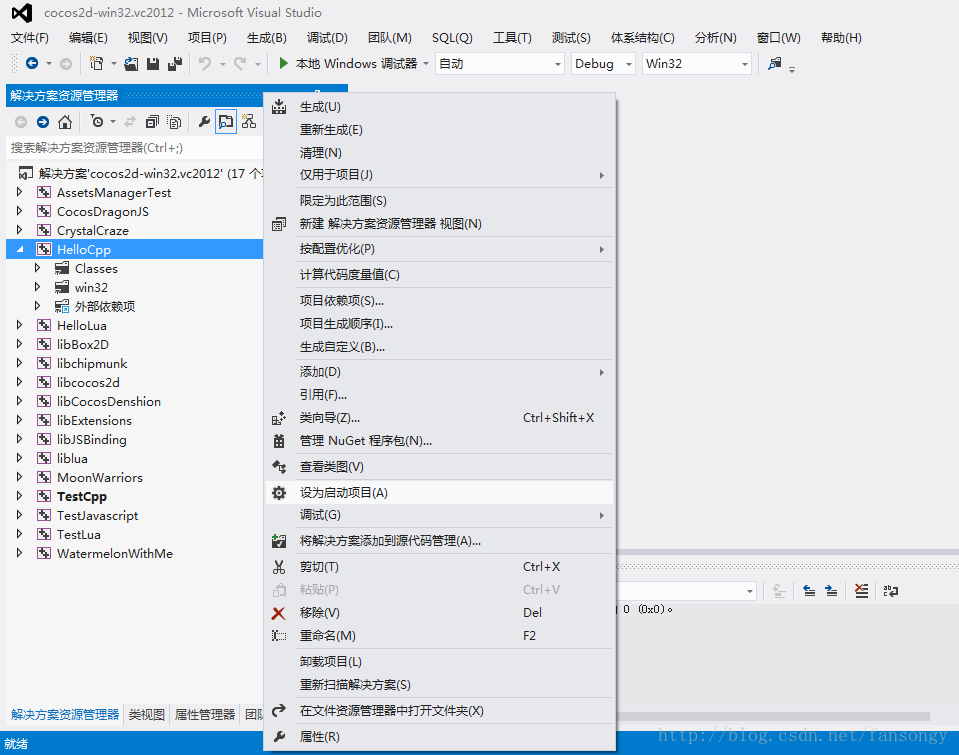Expand the libcocos2d project node
The width and height of the screenshot is (959, 755).
click(x=20, y=382)
